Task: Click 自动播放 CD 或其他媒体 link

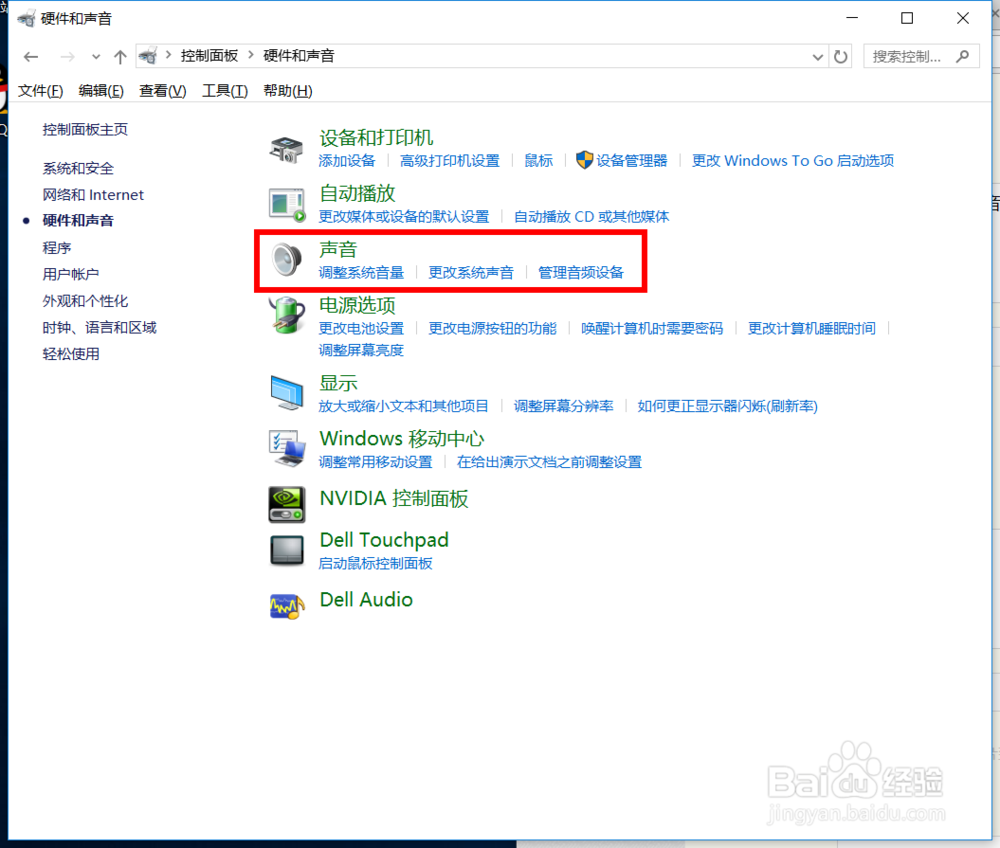Action: [591, 217]
